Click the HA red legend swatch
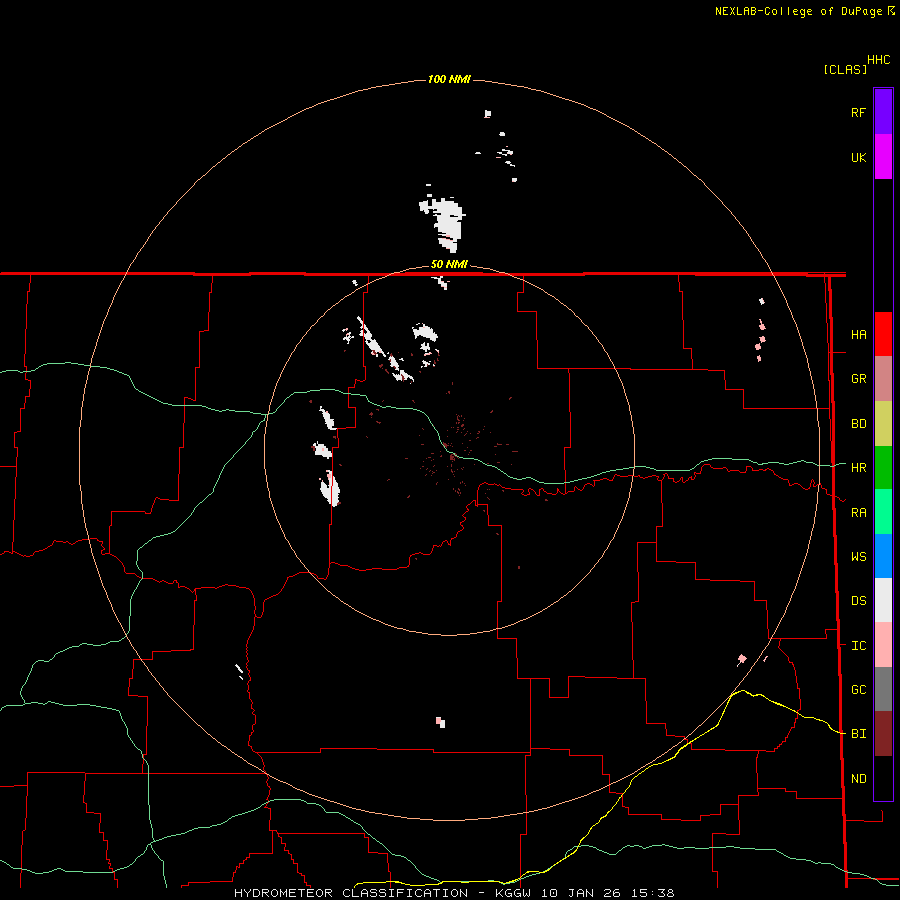The height and width of the screenshot is (900, 900). click(883, 334)
